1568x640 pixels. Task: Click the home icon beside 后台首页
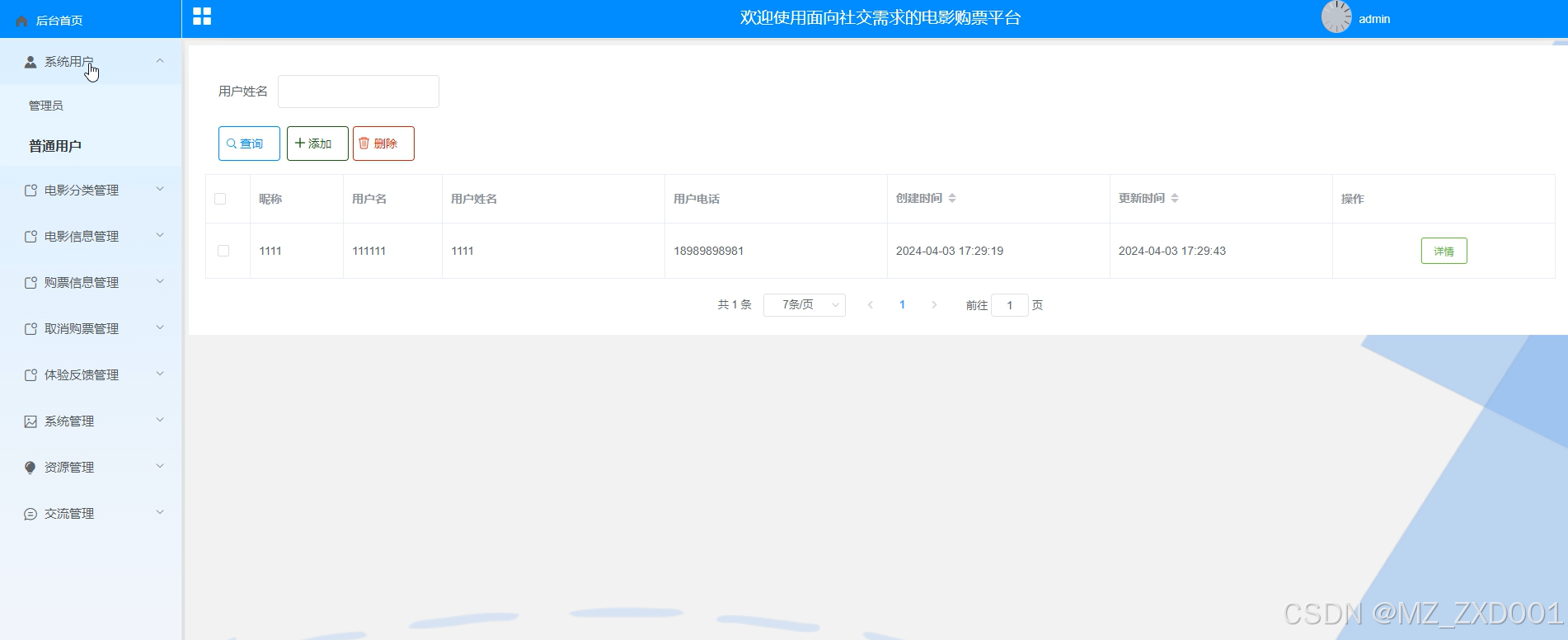[21, 21]
